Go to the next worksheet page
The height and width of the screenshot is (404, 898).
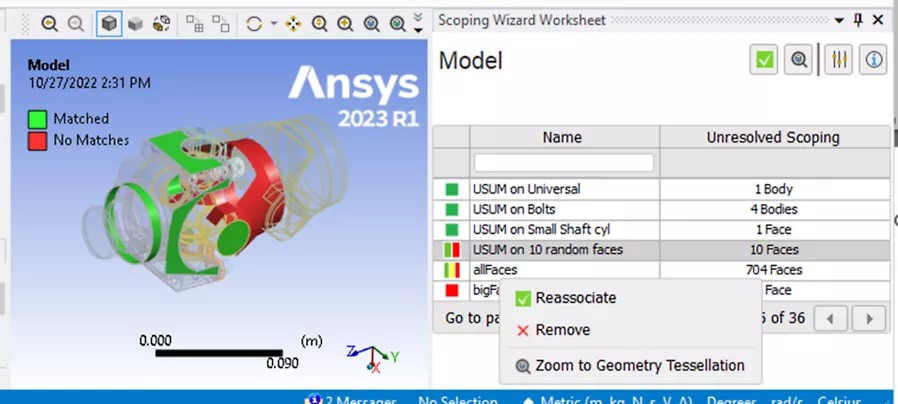(x=869, y=319)
